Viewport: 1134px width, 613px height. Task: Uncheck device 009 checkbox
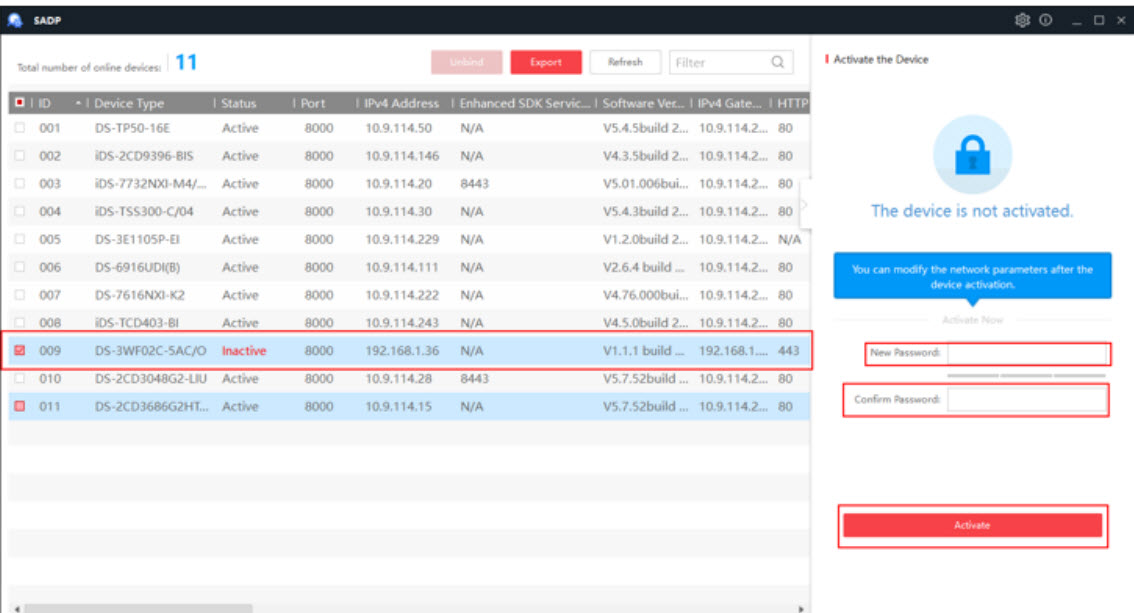pos(20,351)
